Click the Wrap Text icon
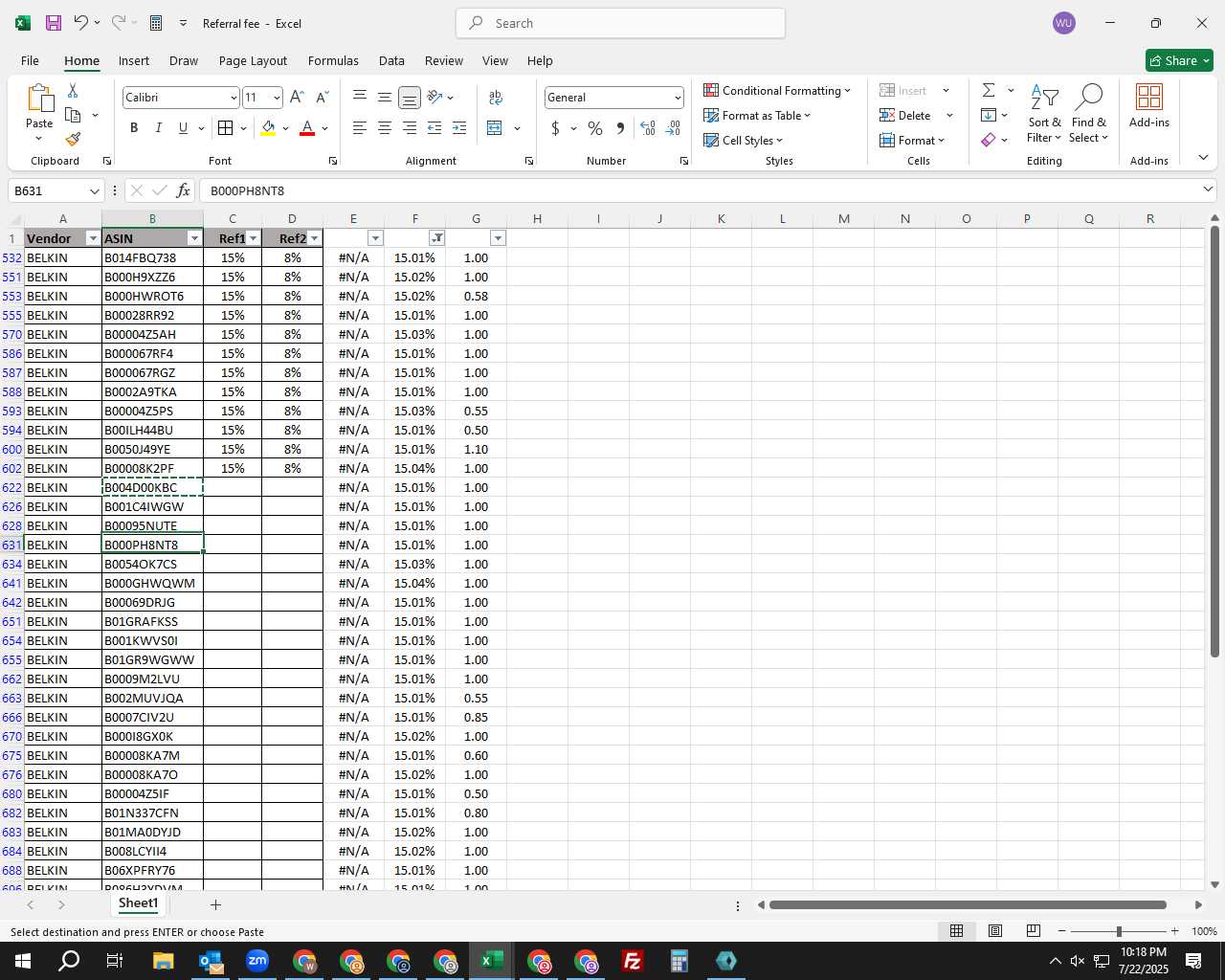 [496, 98]
